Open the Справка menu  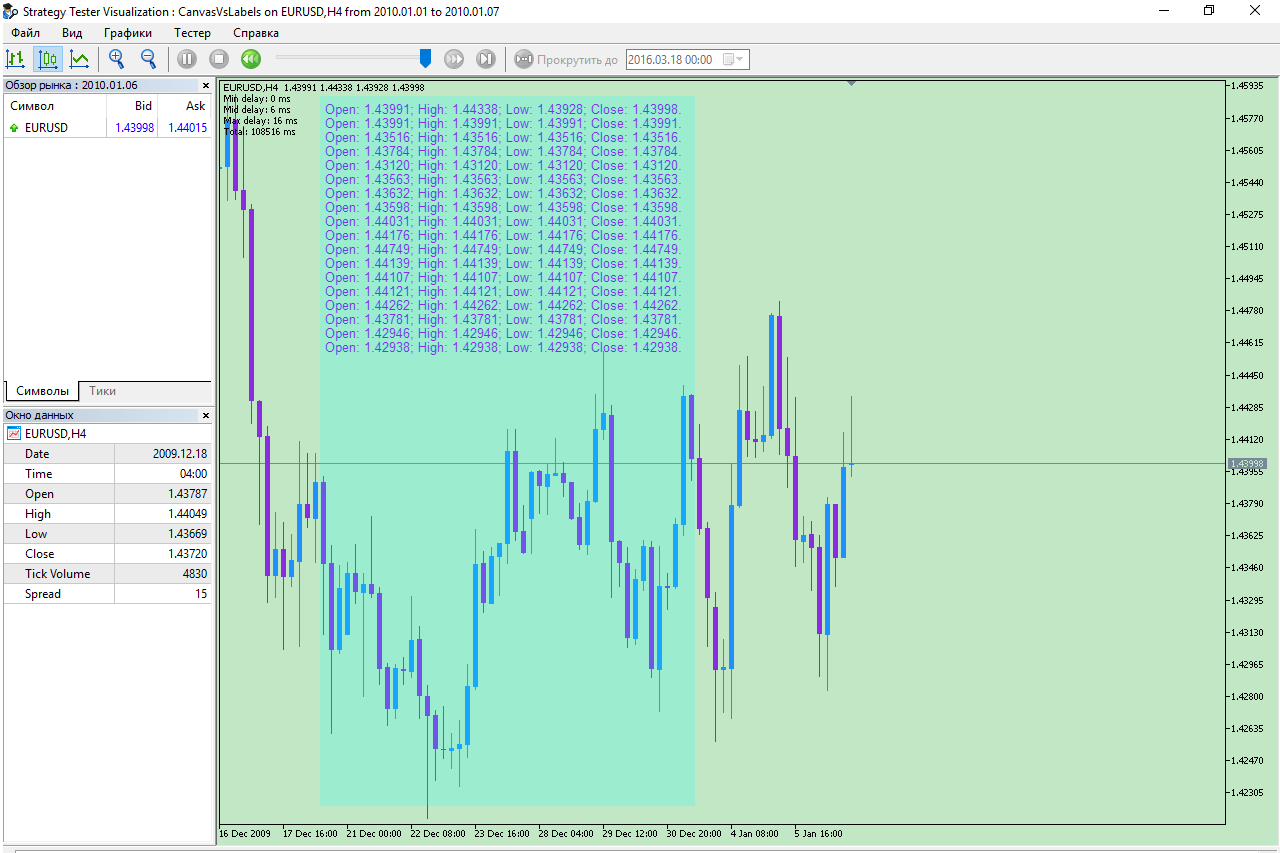click(x=256, y=33)
